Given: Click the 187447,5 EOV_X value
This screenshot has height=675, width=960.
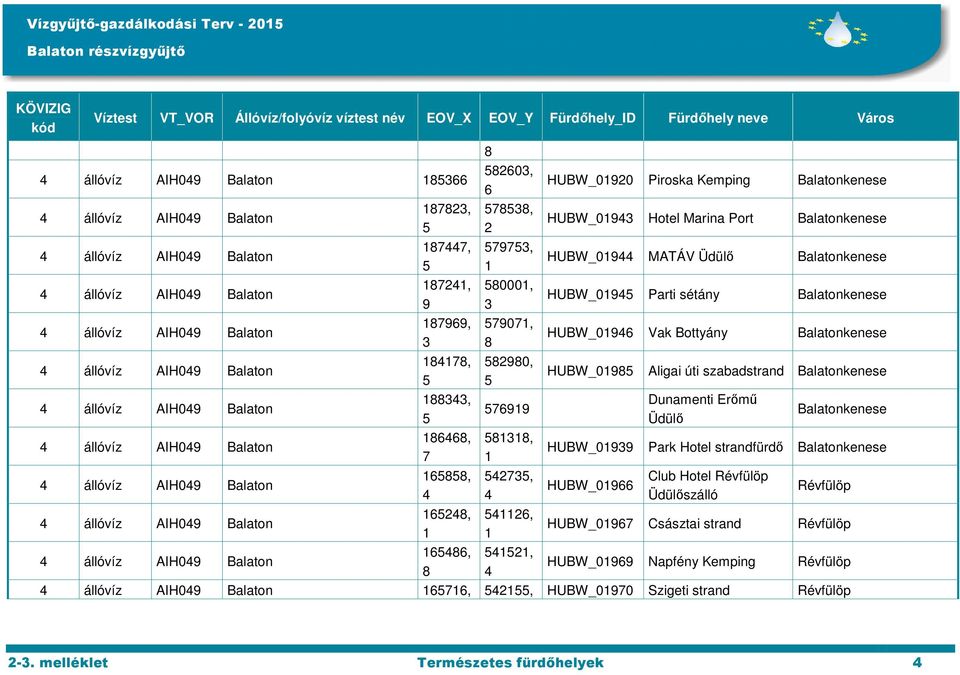Looking at the screenshot, I should coord(447,257).
